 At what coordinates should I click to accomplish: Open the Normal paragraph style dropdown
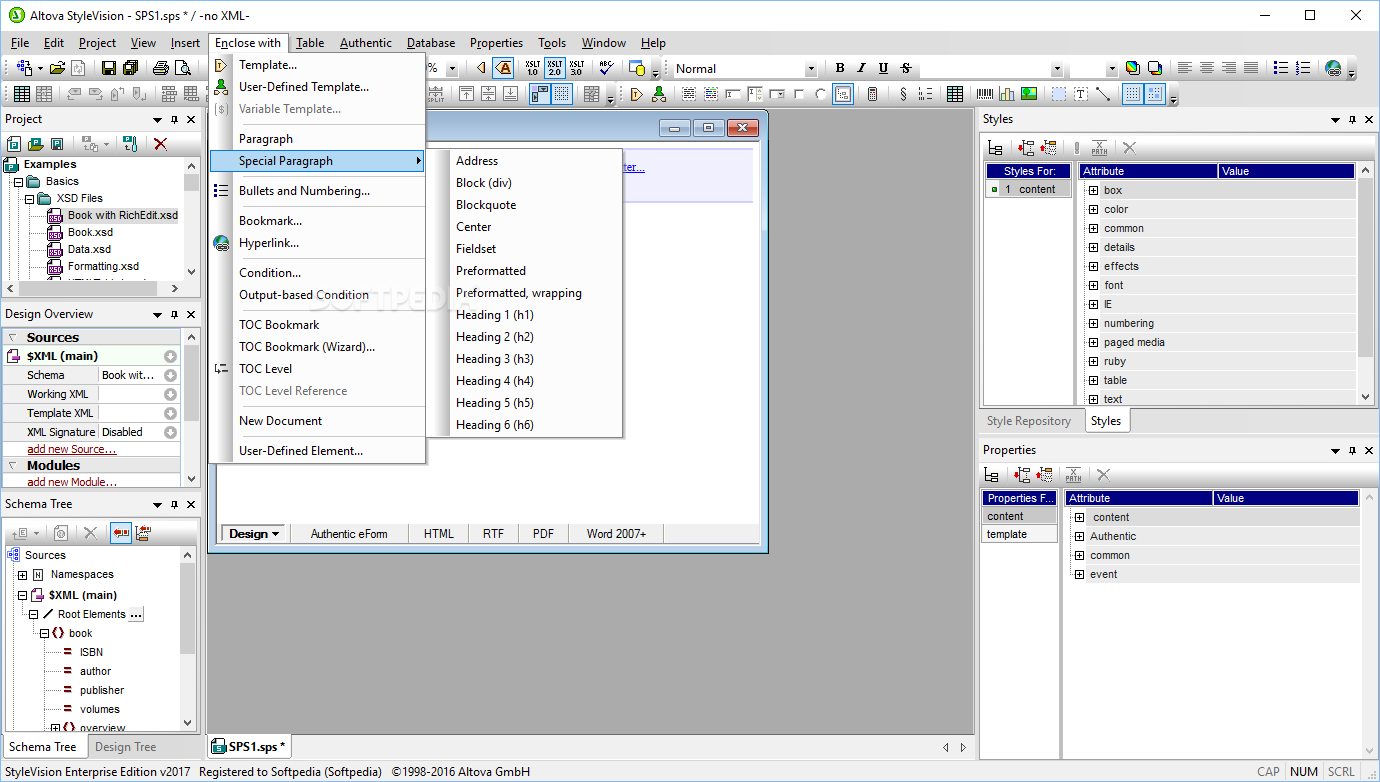[x=811, y=69]
